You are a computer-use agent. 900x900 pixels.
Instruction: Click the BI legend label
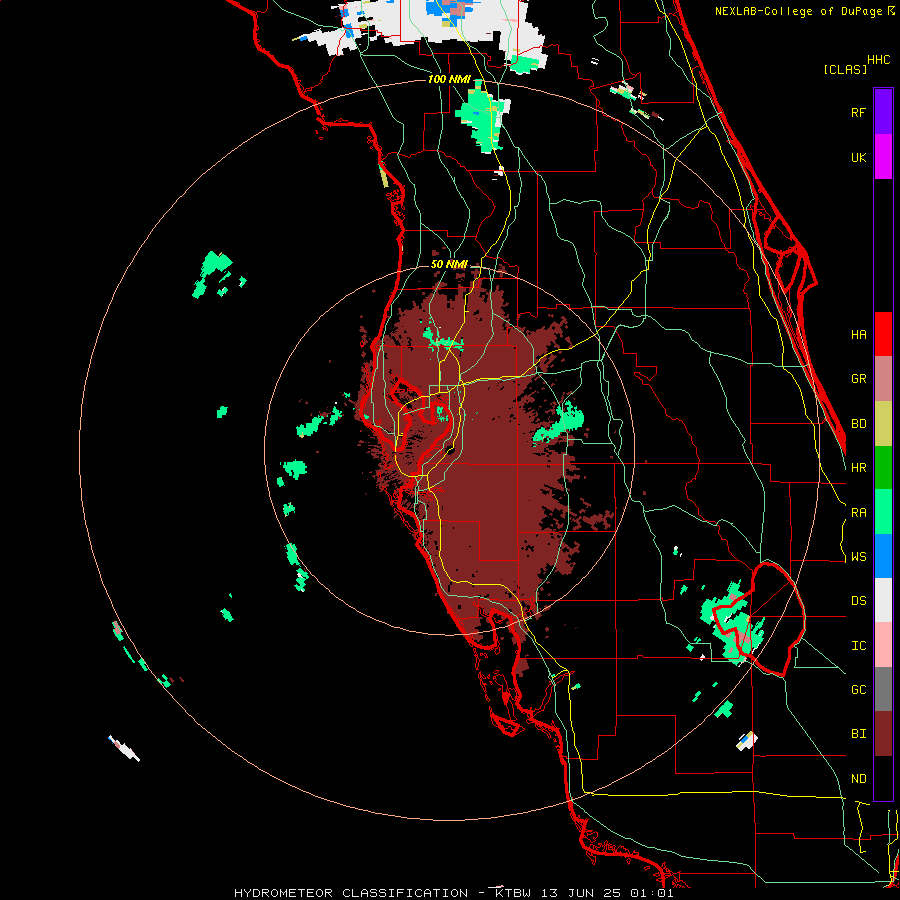tap(858, 734)
